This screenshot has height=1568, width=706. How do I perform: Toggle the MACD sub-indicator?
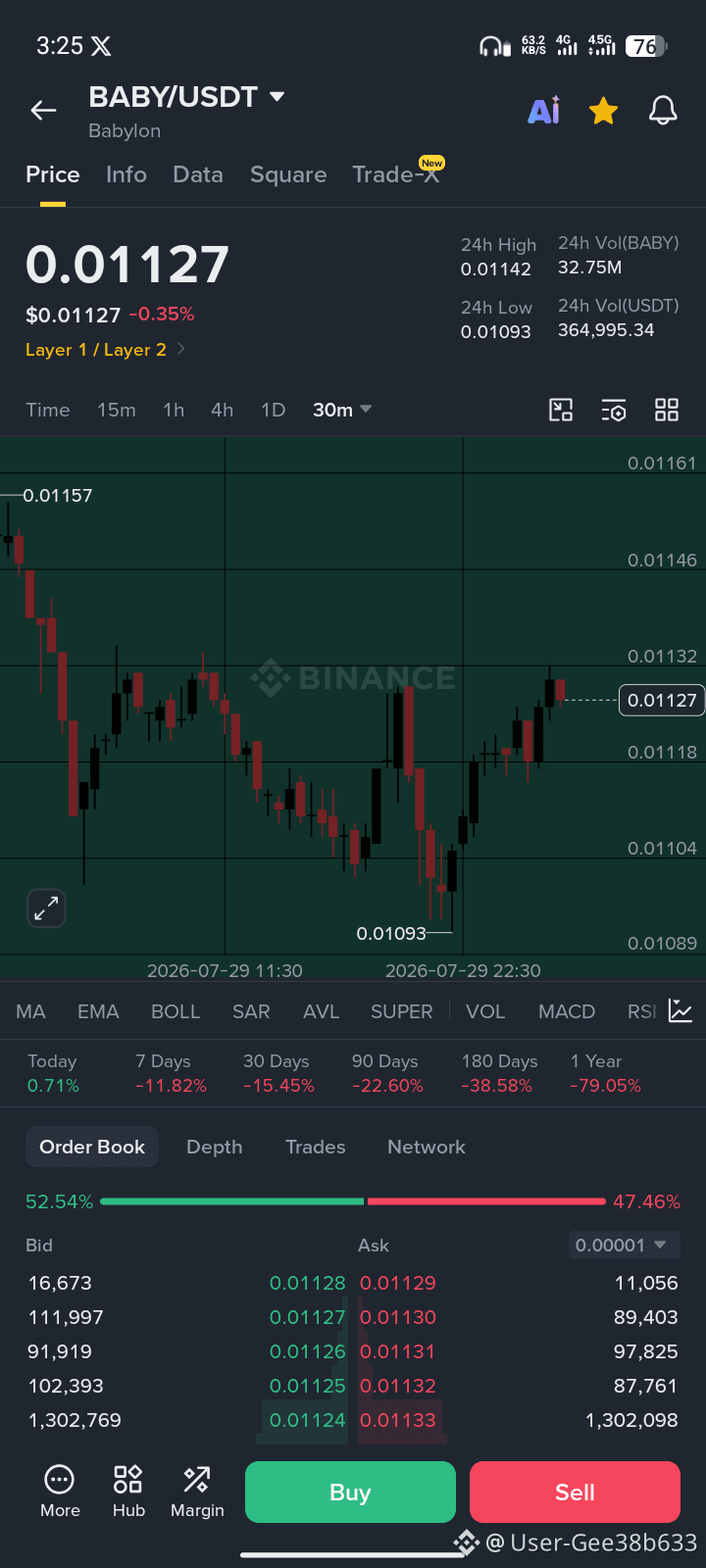click(567, 1011)
